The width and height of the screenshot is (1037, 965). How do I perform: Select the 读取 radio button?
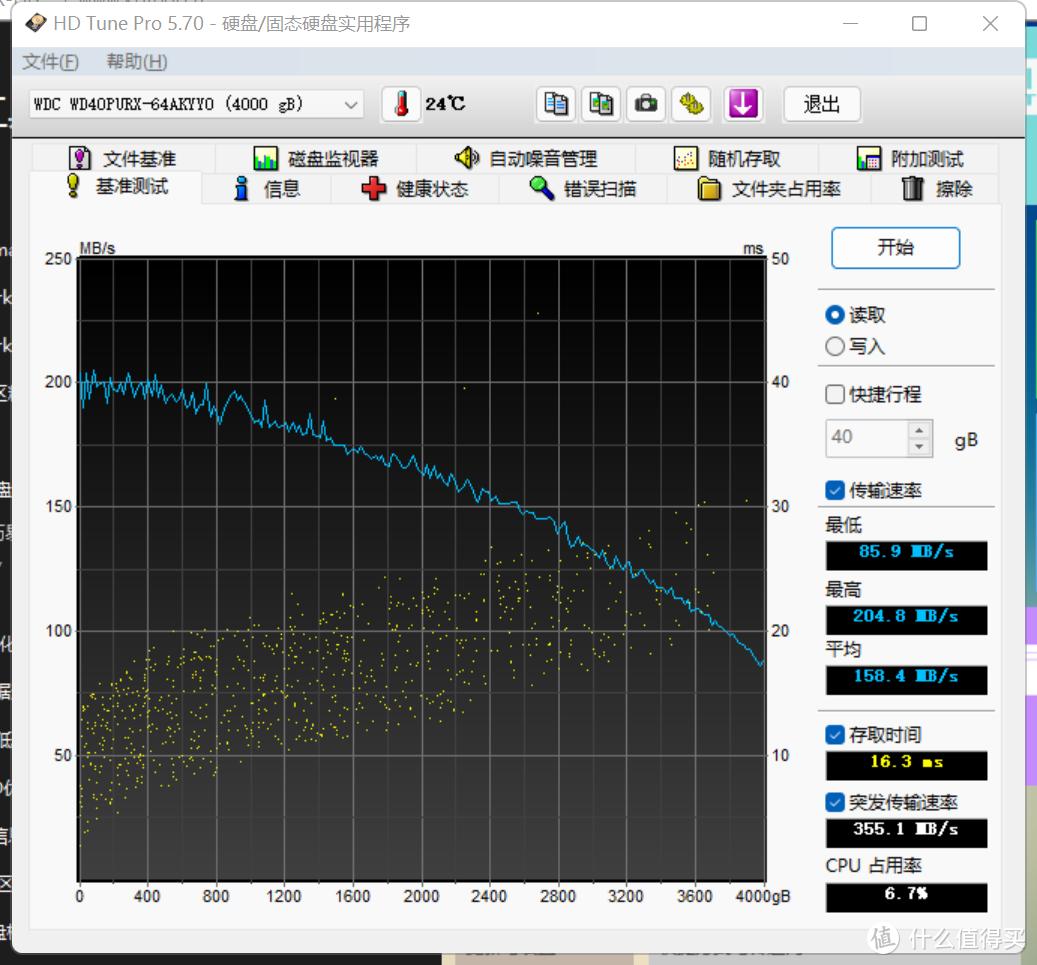click(835, 315)
